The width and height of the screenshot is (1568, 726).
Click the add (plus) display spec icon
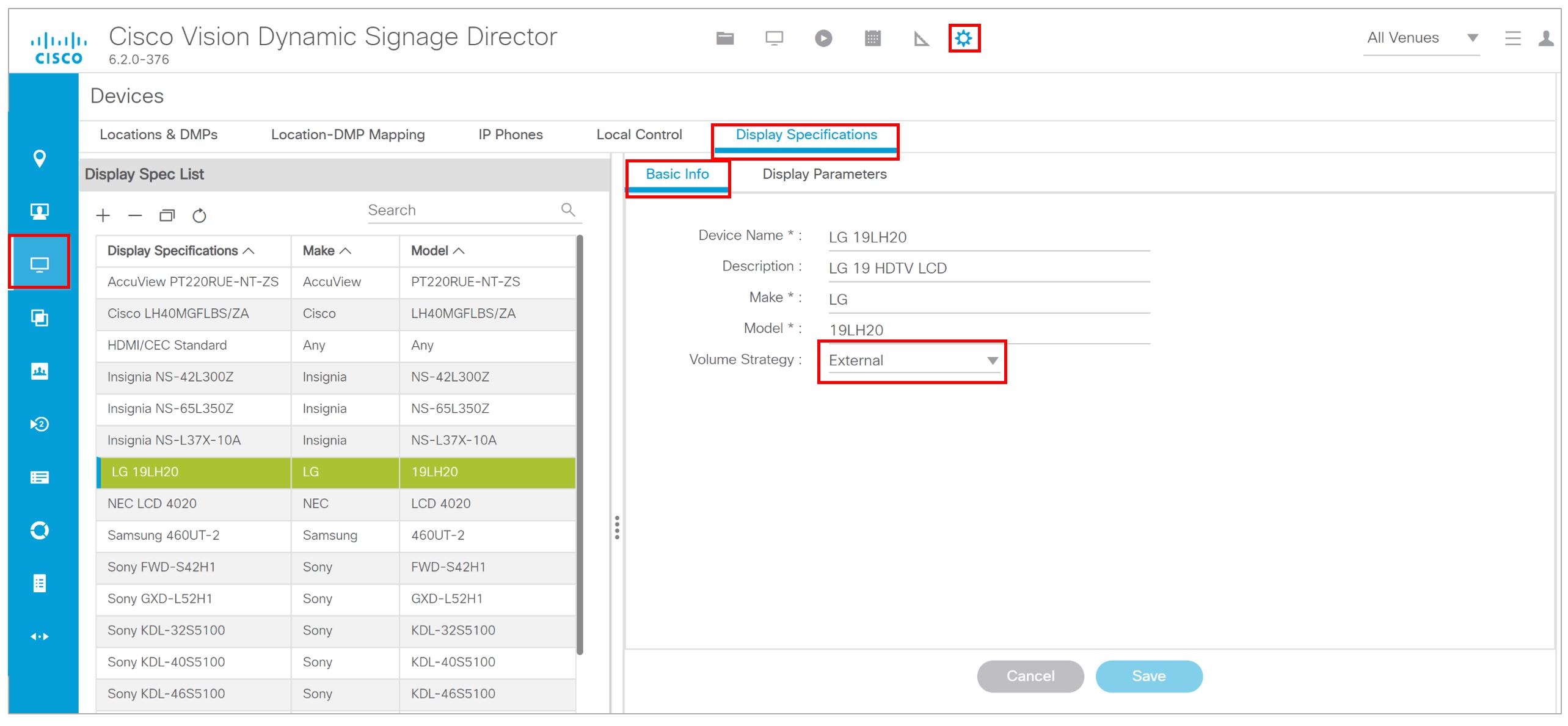click(x=103, y=216)
